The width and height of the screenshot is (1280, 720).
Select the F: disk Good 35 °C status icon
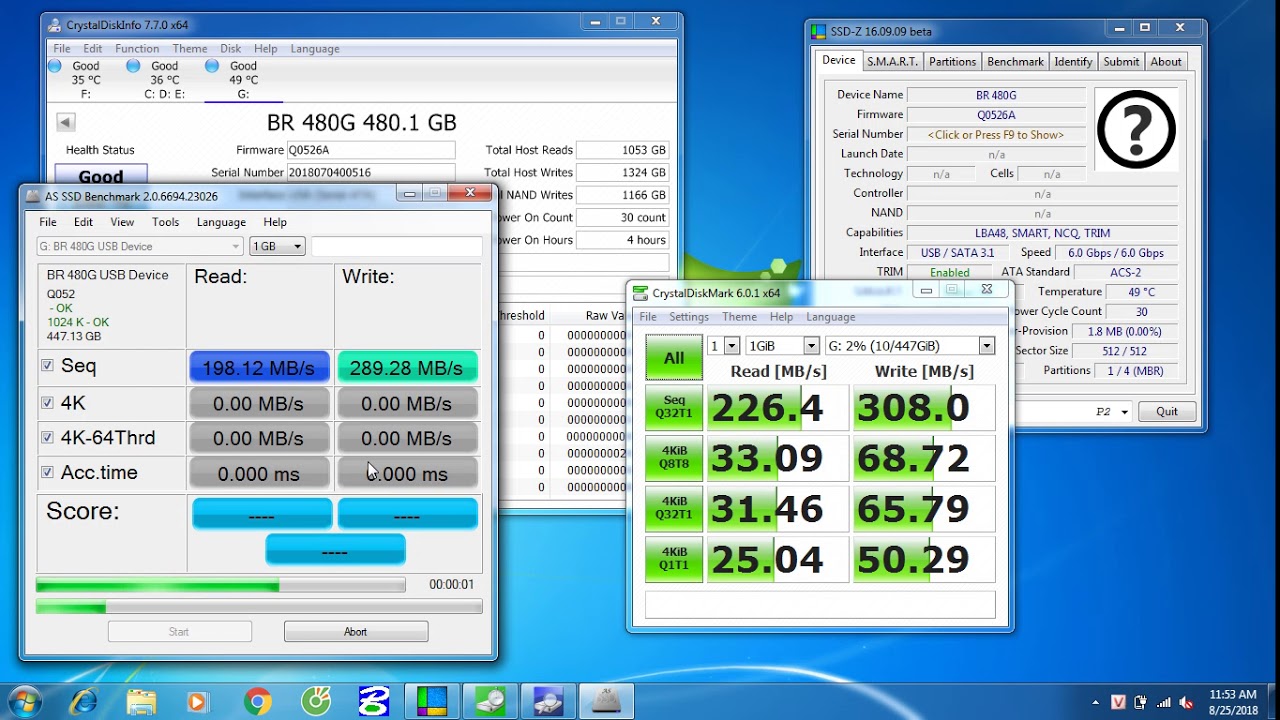[x=54, y=66]
